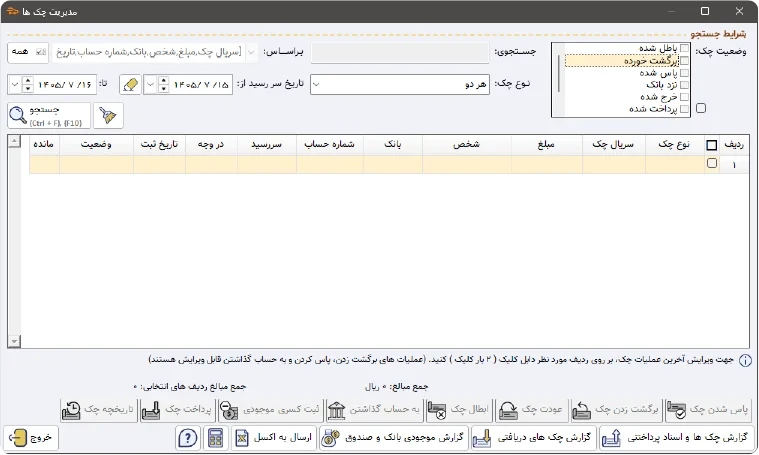
Task: Click Bounce check (برگشت زدن چک) button
Action: point(616,410)
